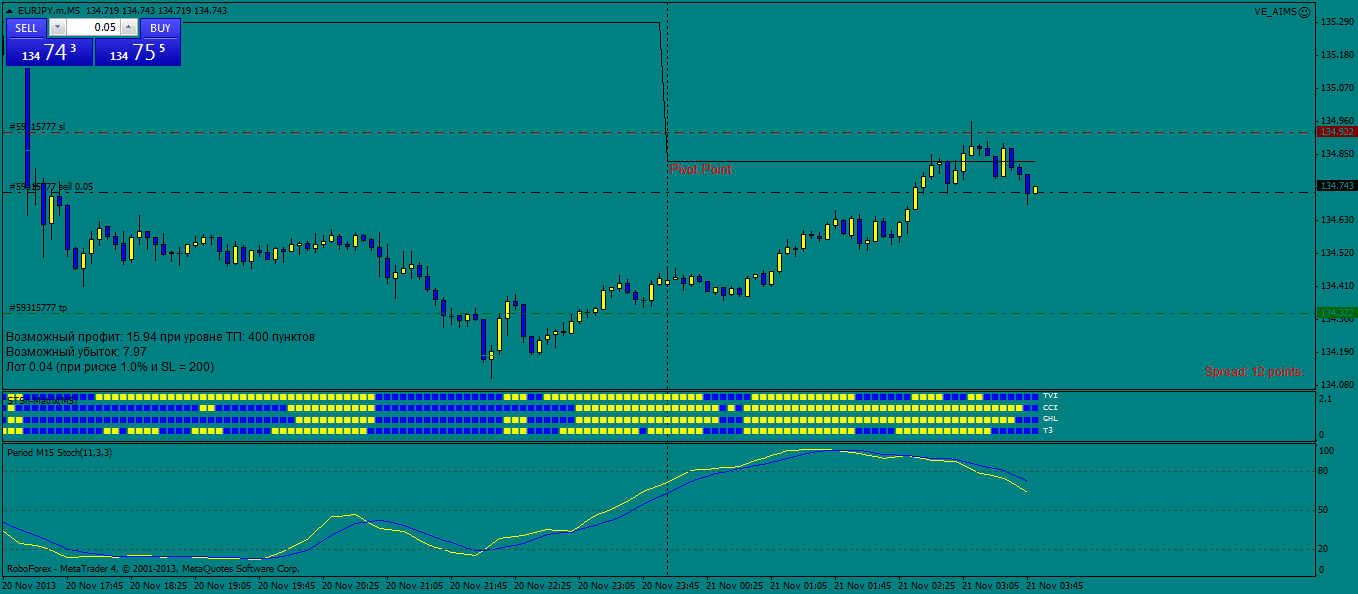Click the VE_AIMS expert advisor smiley icon
The height and width of the screenshot is (594, 1358).
(x=1305, y=11)
